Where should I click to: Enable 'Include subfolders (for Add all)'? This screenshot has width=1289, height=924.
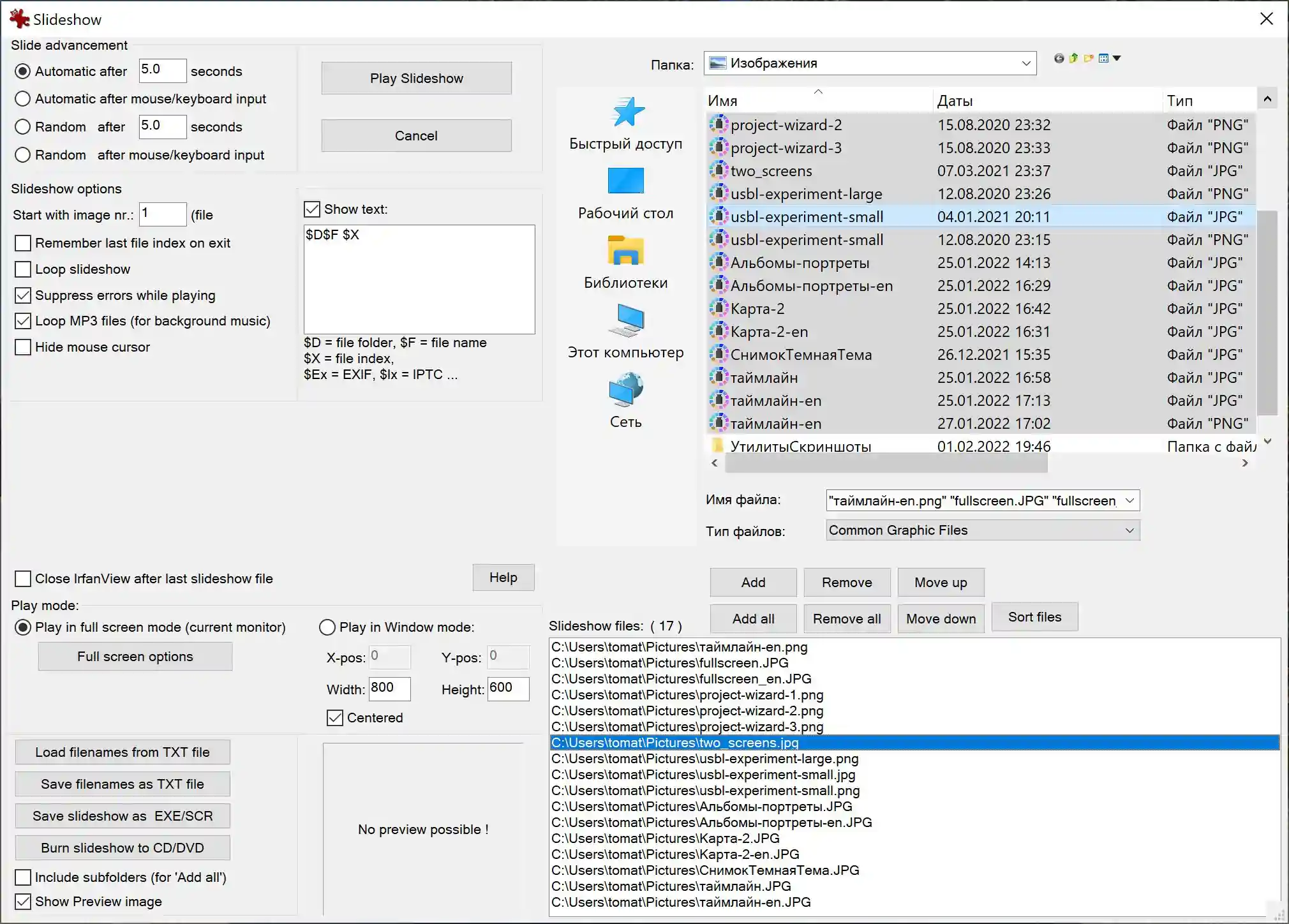pos(23,877)
